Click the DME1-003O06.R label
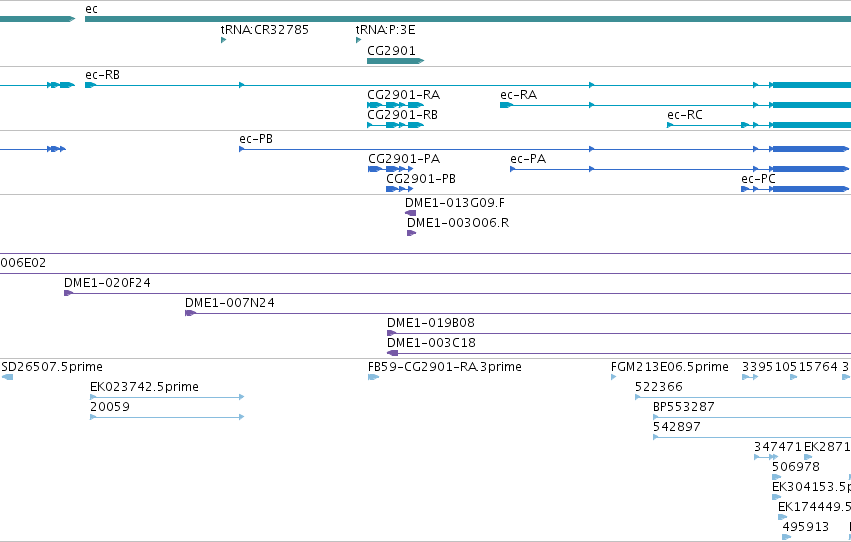The image size is (851, 542). [x=458, y=223]
